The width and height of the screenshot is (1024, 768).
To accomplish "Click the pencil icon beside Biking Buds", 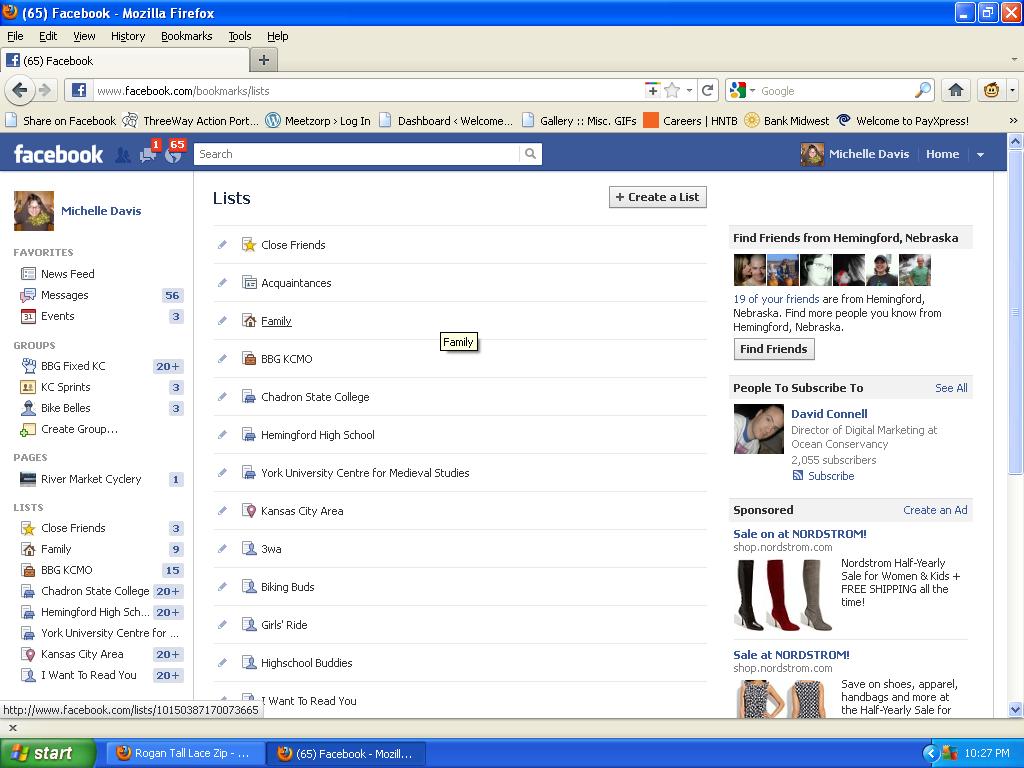I will click(222, 586).
